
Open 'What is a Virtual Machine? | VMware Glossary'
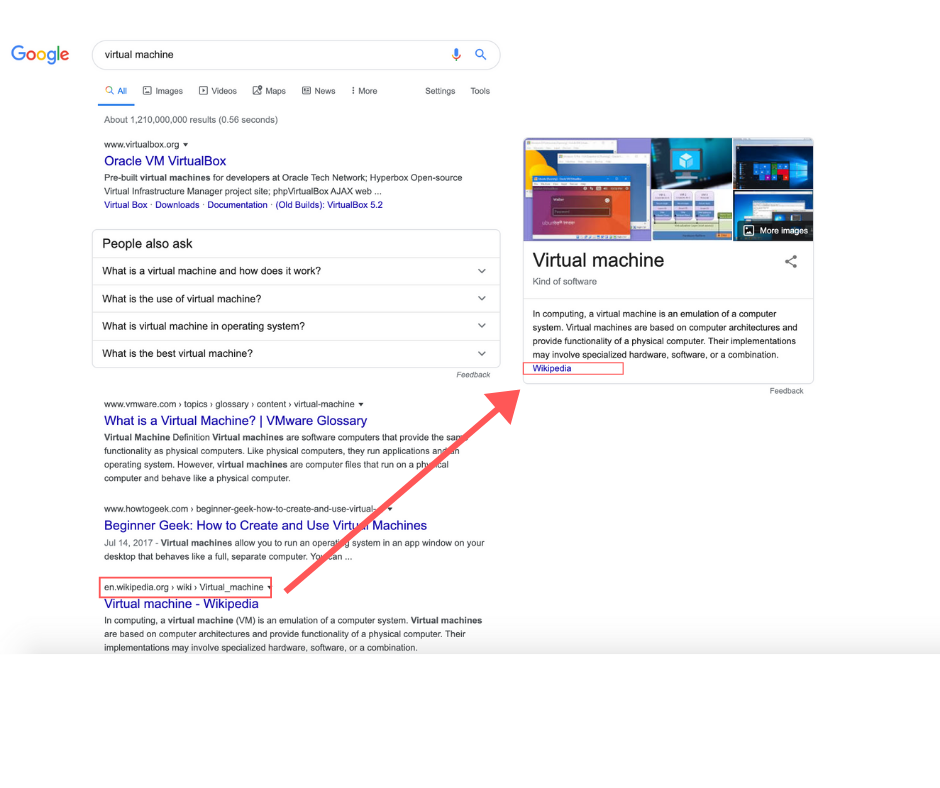tap(235, 420)
